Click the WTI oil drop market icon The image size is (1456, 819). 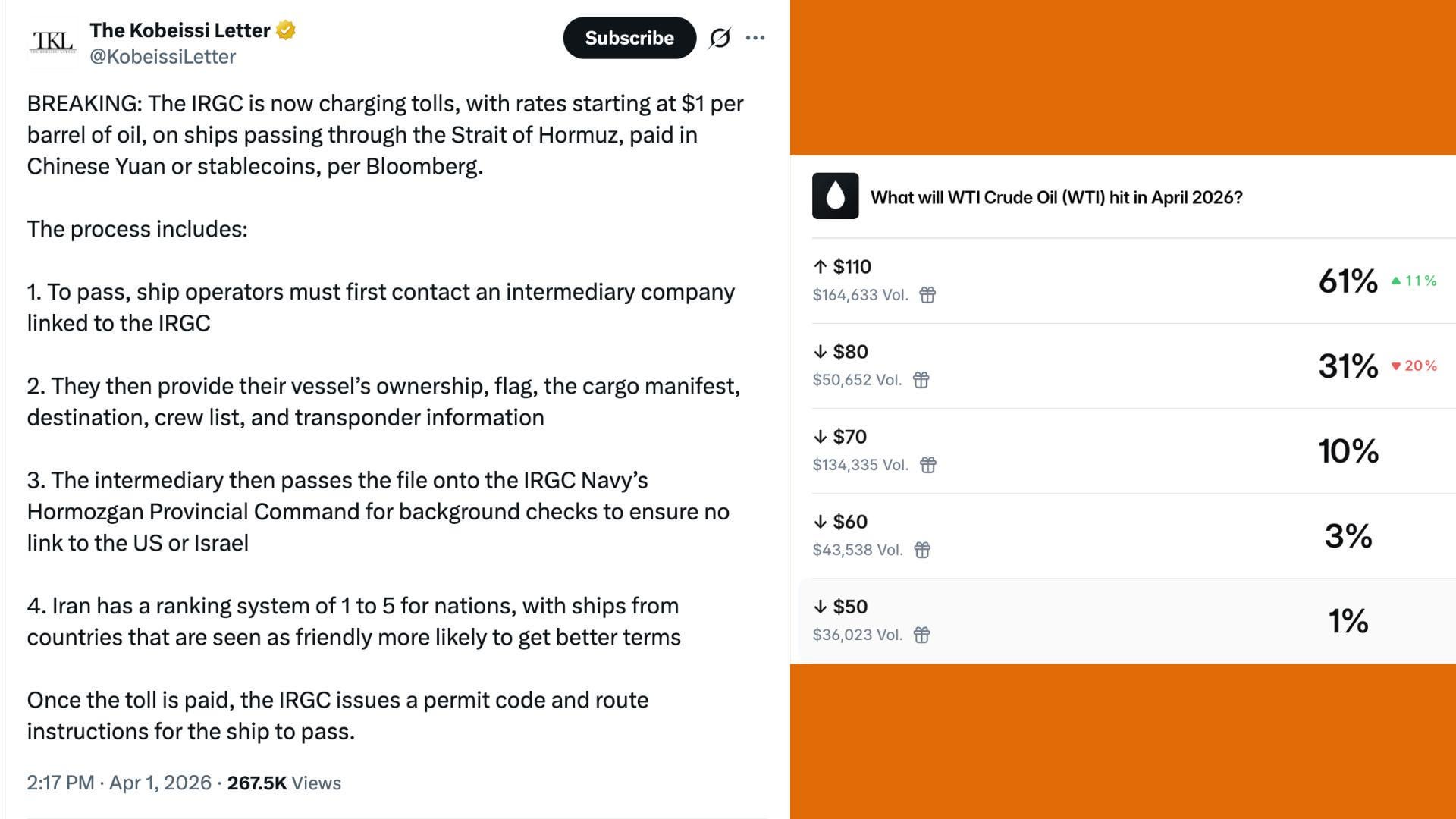835,196
